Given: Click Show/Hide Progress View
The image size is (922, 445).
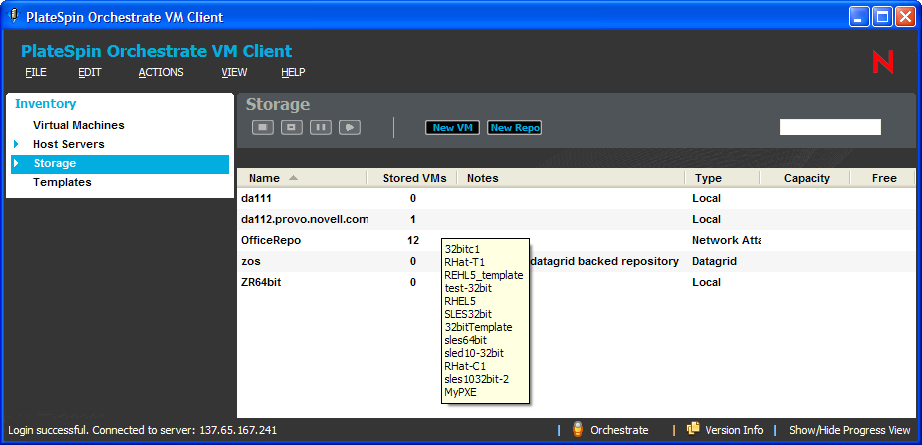Looking at the screenshot, I should tap(850, 430).
